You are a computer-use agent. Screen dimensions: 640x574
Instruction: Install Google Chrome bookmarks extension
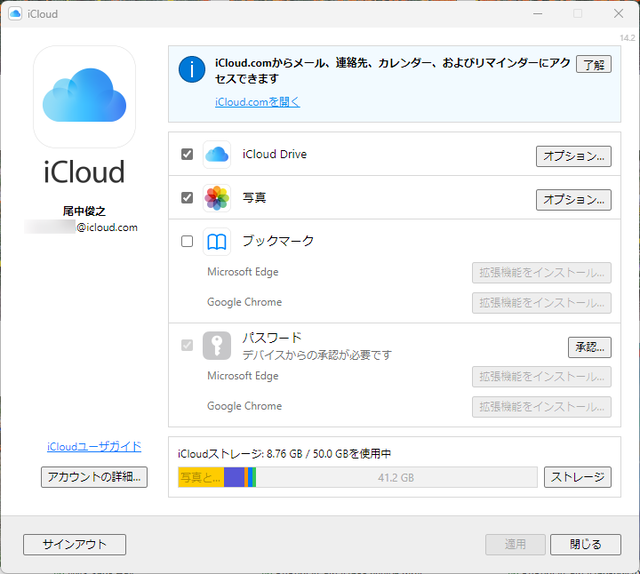[542, 303]
